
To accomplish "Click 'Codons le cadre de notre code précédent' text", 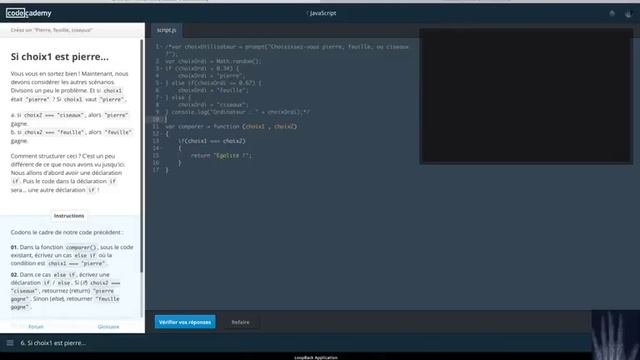I will pos(67,232).
